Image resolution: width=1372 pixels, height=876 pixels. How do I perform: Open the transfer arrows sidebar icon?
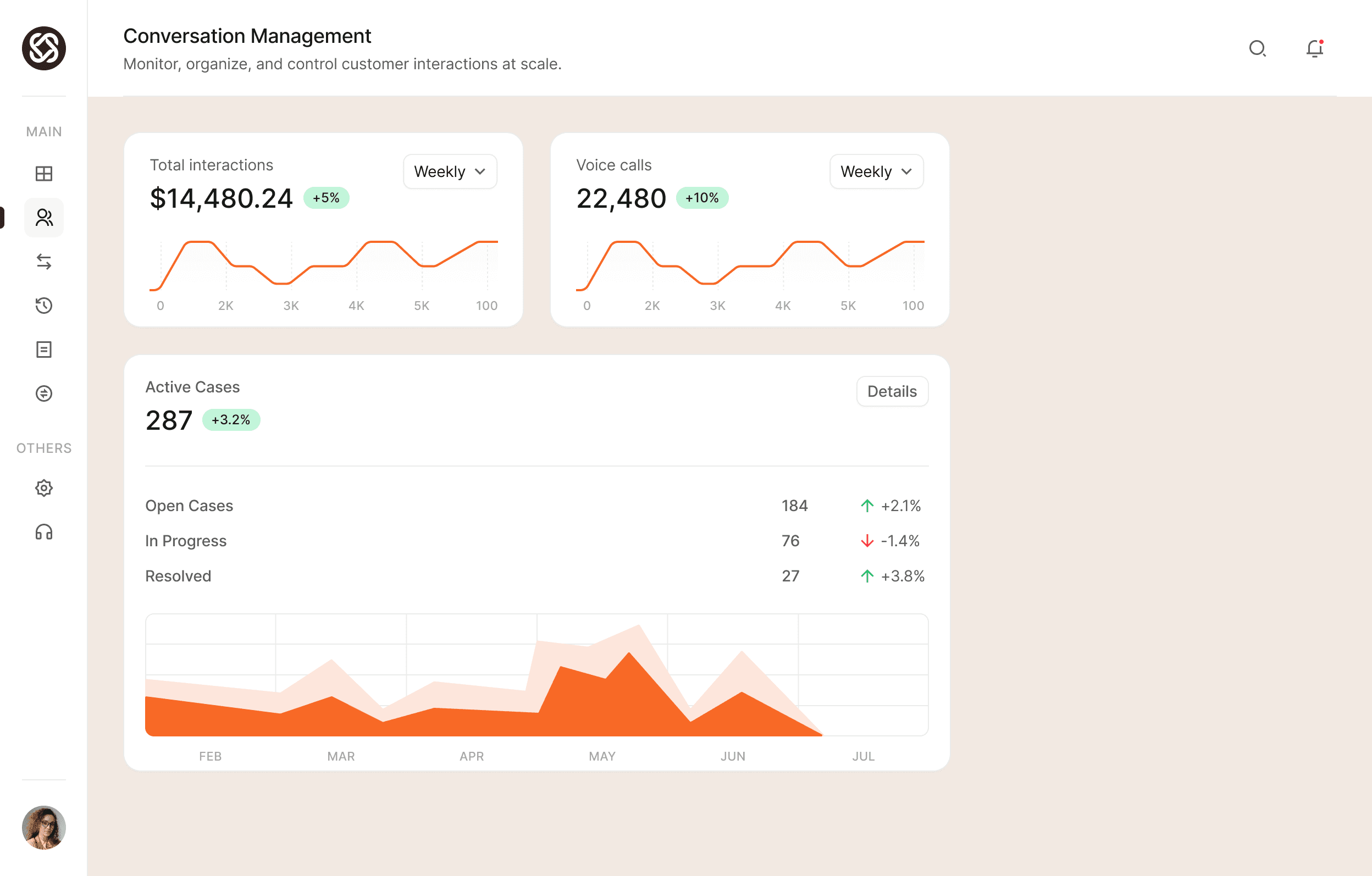(x=44, y=262)
